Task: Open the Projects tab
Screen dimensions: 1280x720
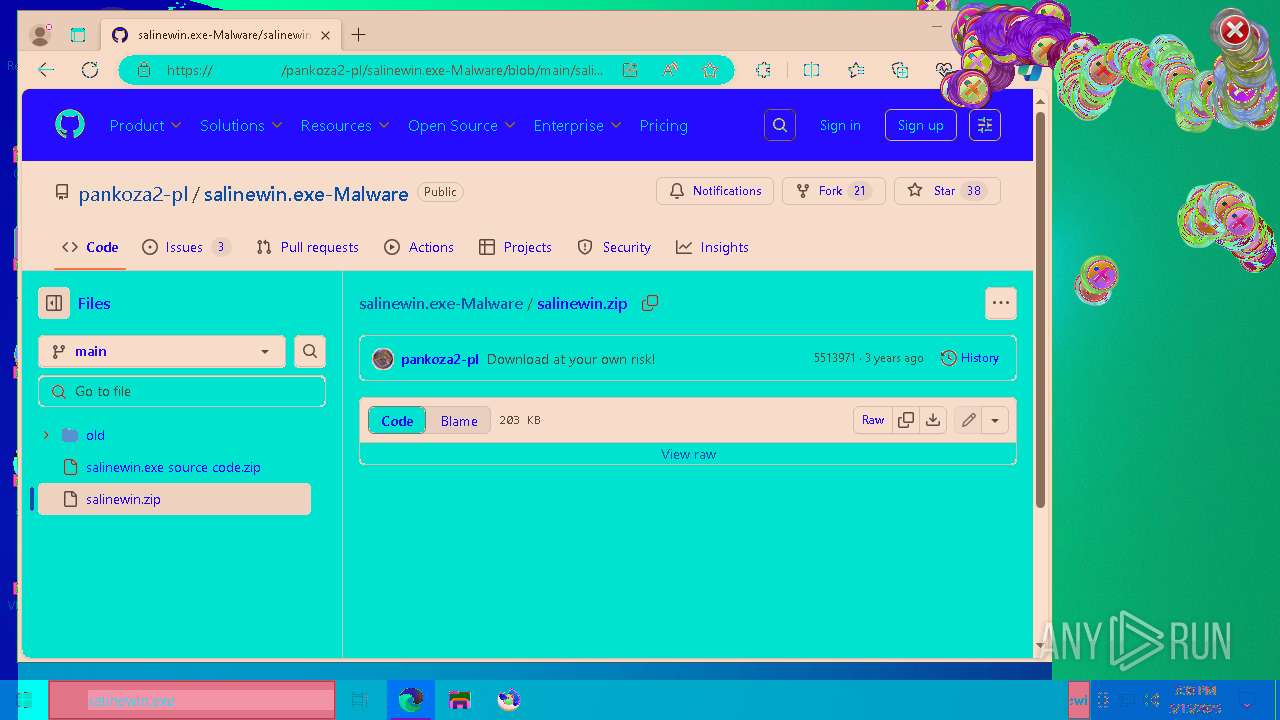Action: coord(515,247)
